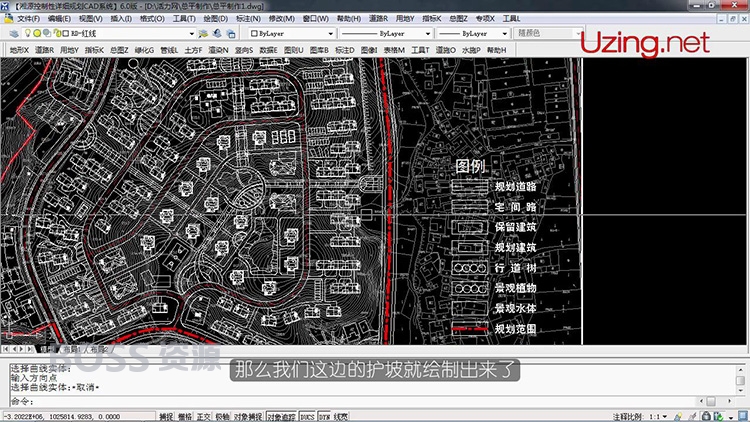Minimize the drawing document window button
This screenshot has width=750, height=422.
pyautogui.click(x=722, y=19)
